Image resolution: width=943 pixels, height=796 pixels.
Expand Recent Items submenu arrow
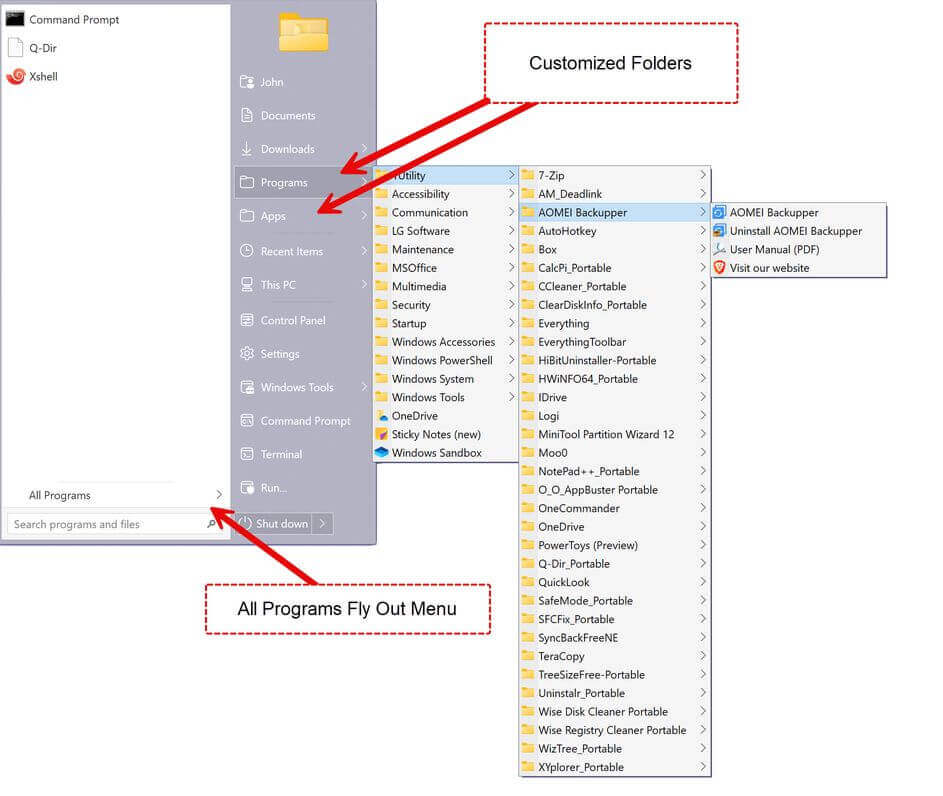click(364, 250)
